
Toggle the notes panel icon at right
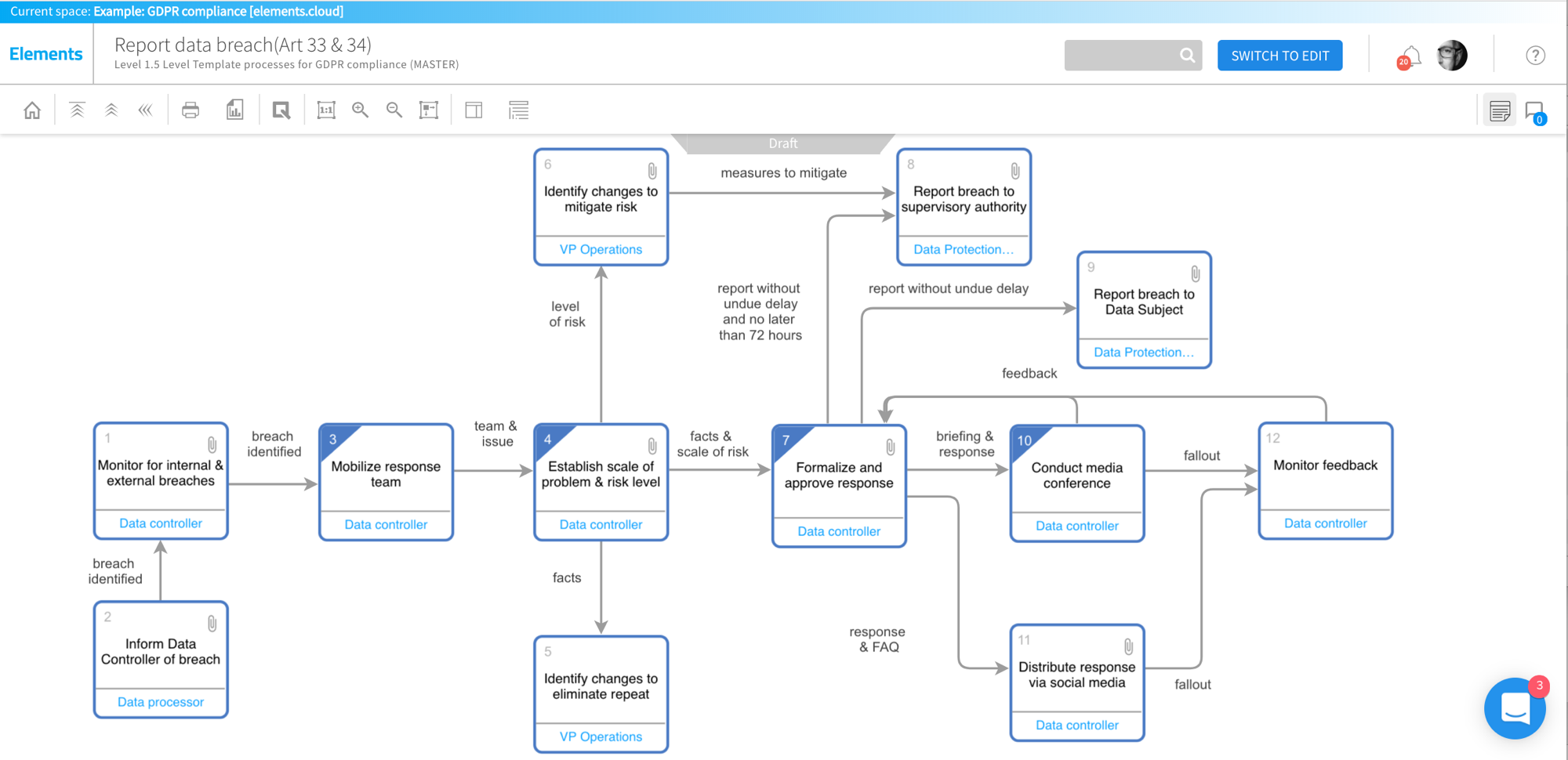(1500, 111)
